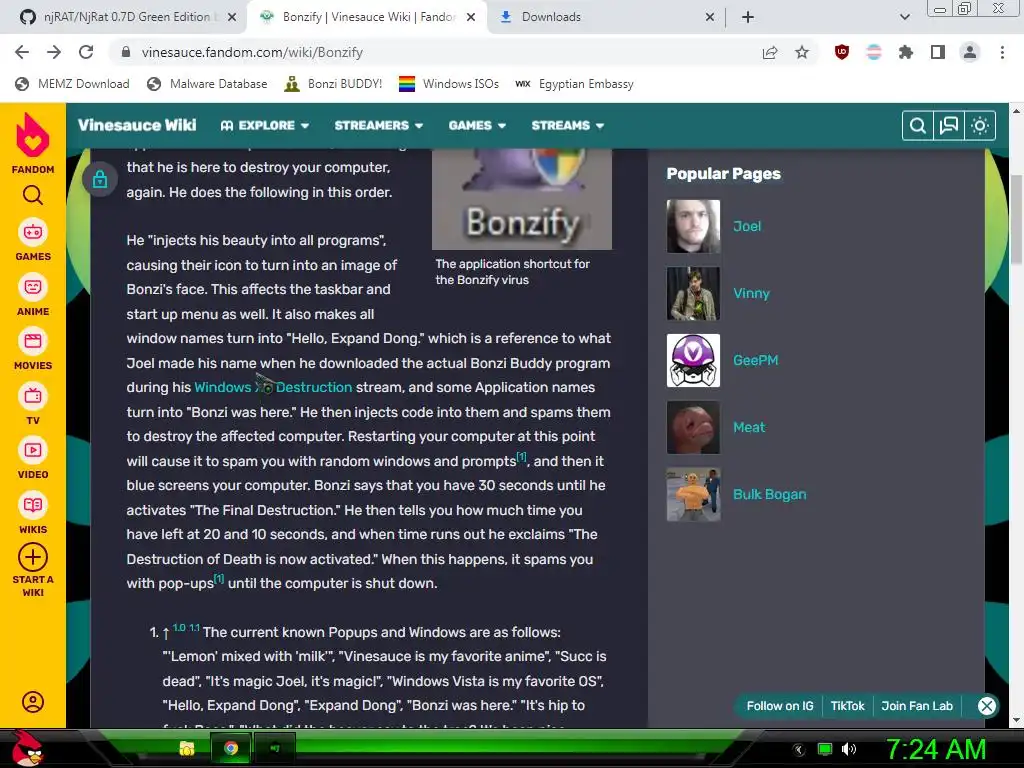Open the wiki discussions icon

click(948, 125)
